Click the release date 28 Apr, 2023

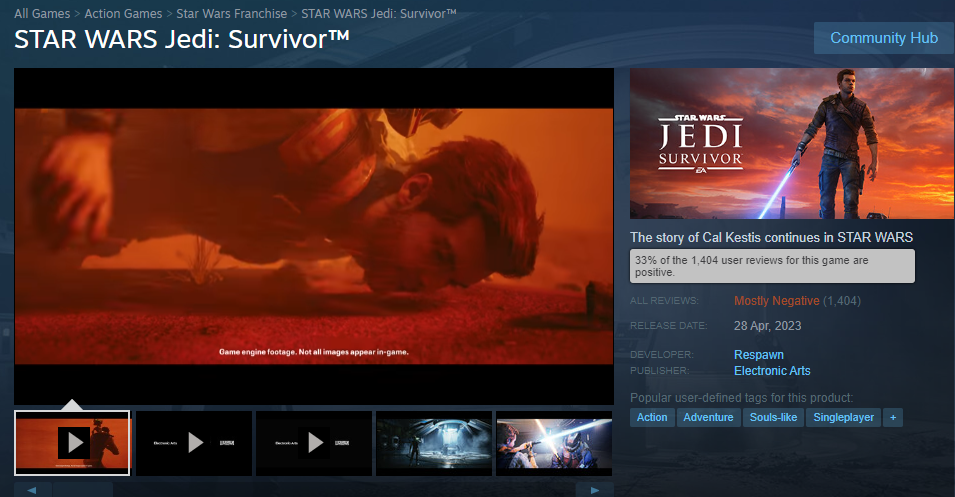pyautogui.click(x=767, y=326)
